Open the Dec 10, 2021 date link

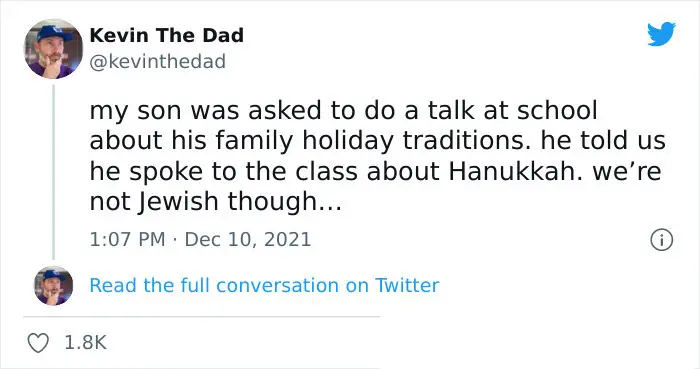click(x=248, y=239)
